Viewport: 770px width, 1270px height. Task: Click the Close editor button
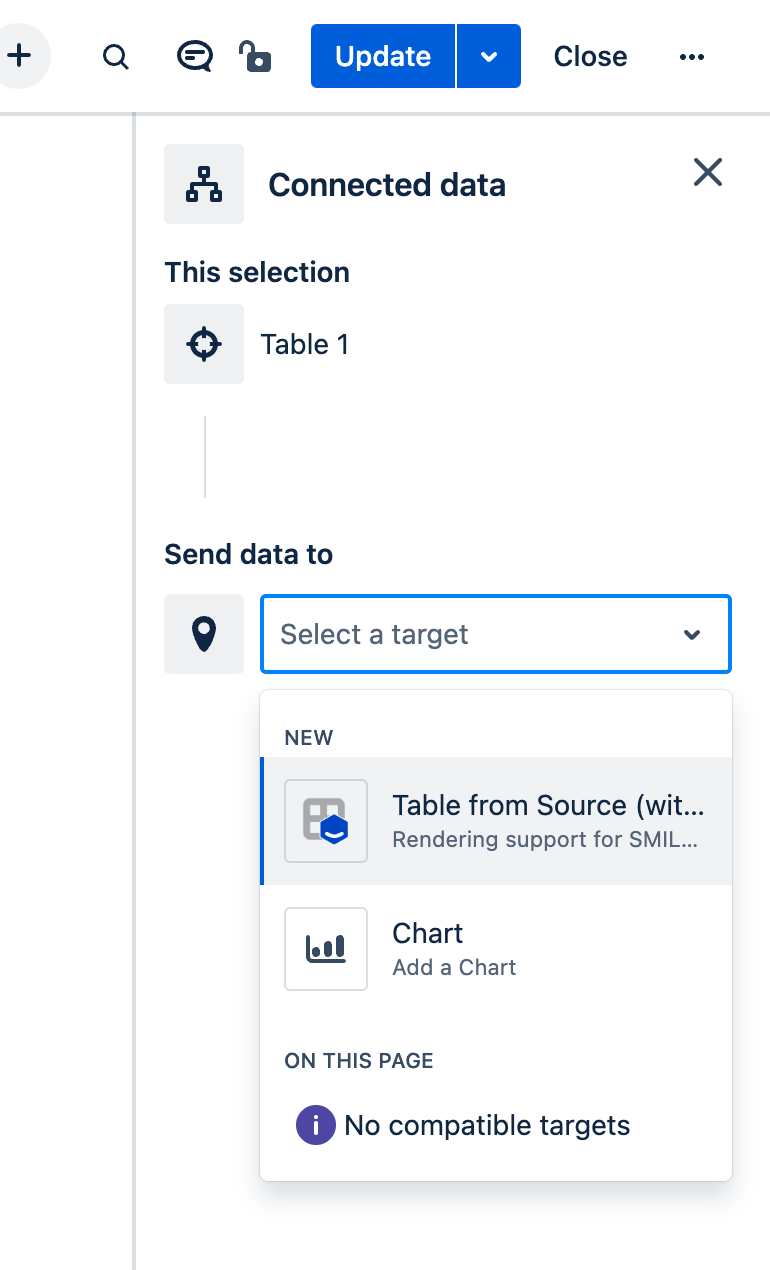coord(590,56)
